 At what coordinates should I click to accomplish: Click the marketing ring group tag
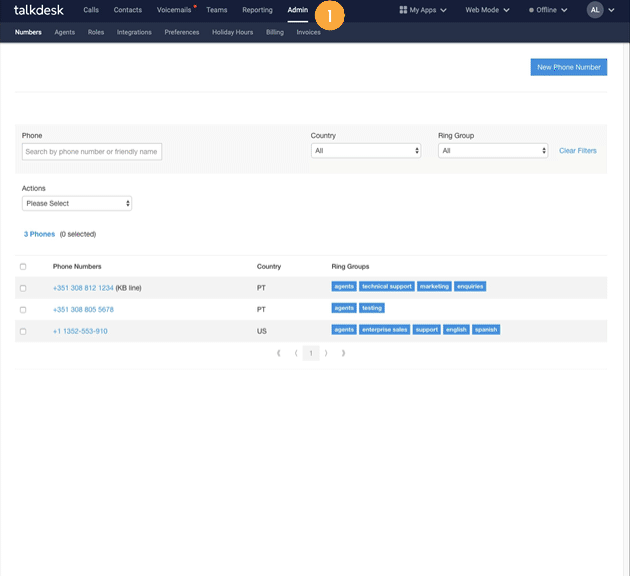[434, 286]
